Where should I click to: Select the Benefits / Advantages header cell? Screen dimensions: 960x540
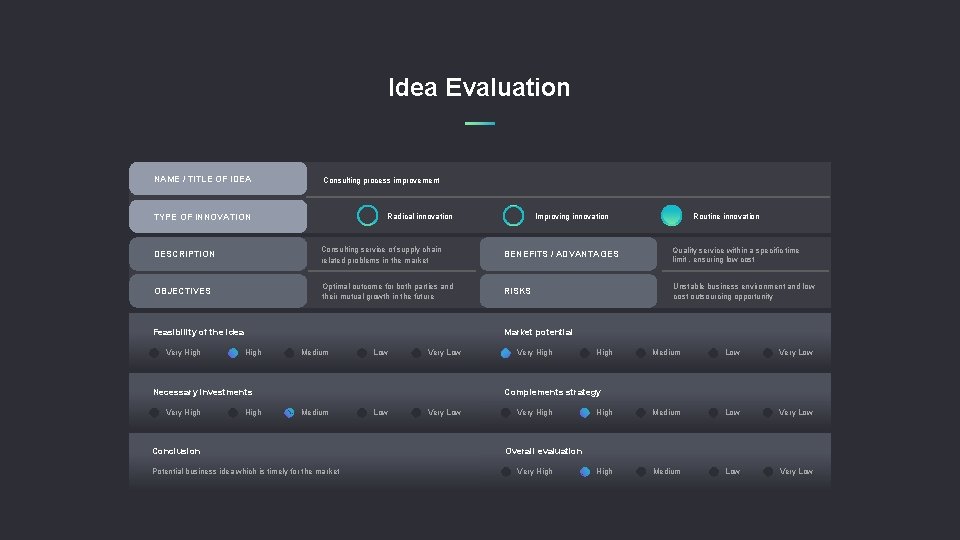click(561, 254)
